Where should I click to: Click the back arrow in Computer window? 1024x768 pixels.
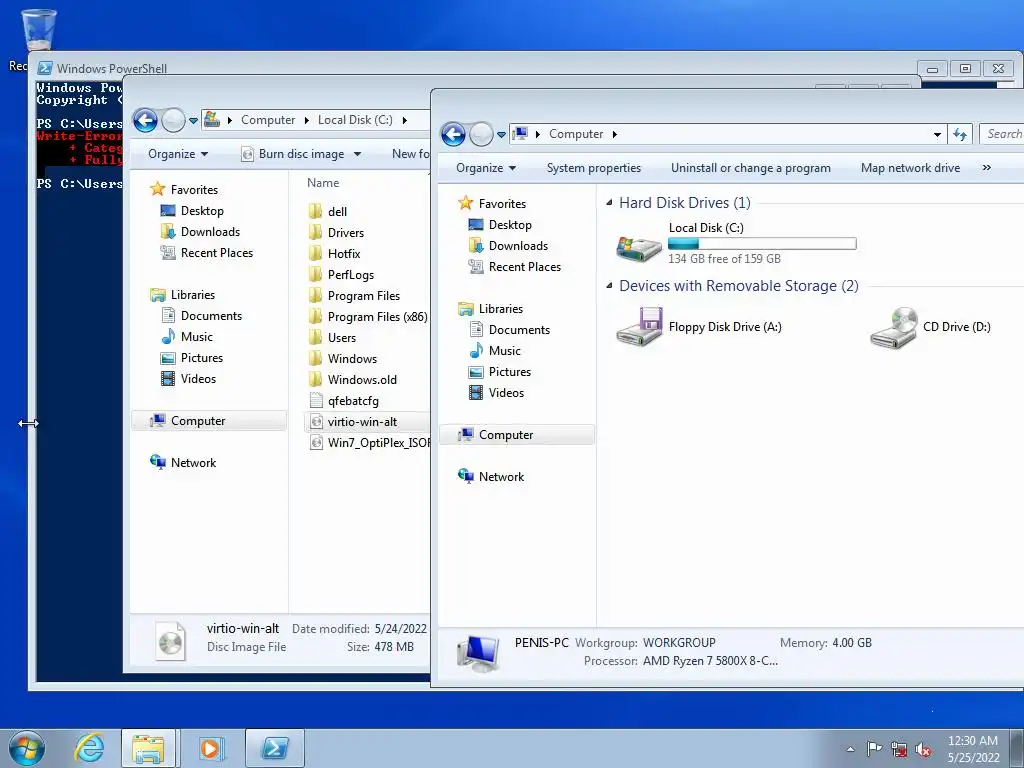click(453, 134)
